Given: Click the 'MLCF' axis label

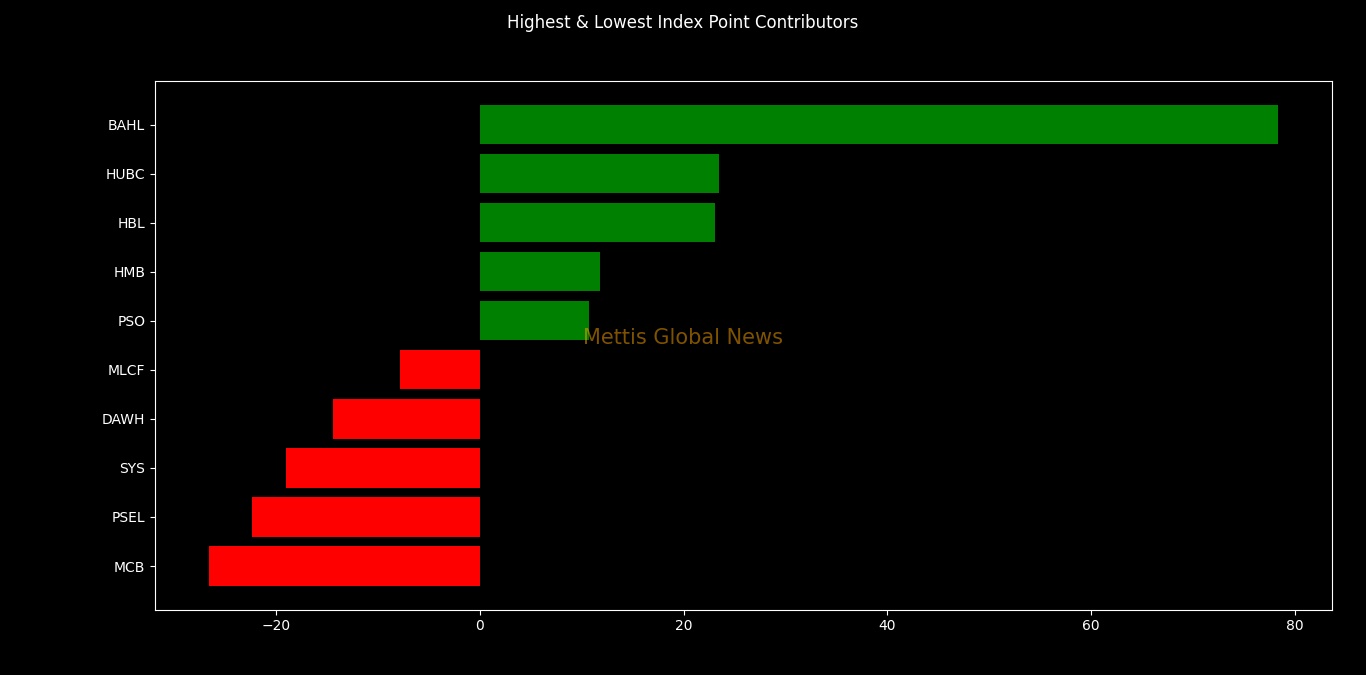Looking at the screenshot, I should coord(126,370).
